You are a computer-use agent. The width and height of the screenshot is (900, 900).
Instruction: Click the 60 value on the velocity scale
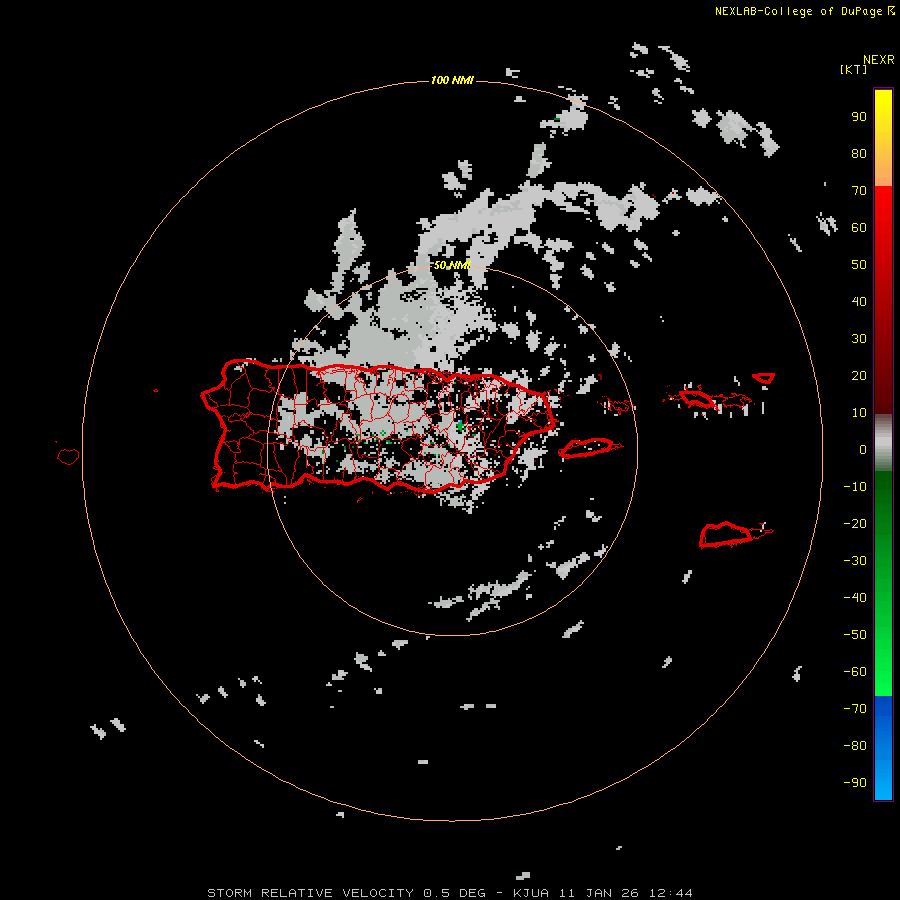(x=859, y=228)
